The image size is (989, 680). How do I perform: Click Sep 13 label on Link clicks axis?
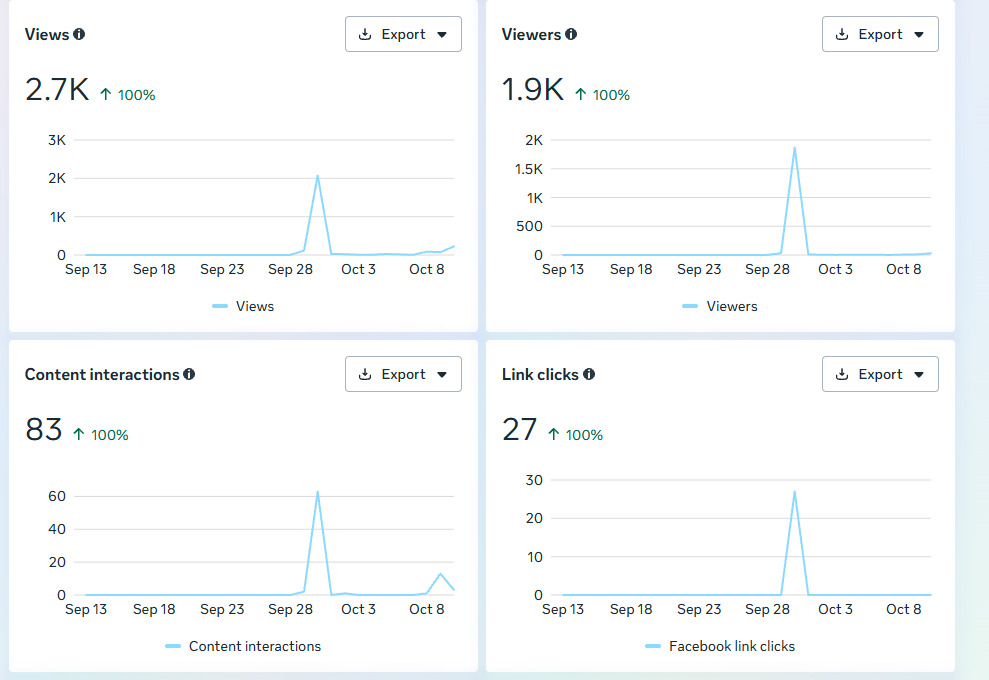(x=563, y=609)
